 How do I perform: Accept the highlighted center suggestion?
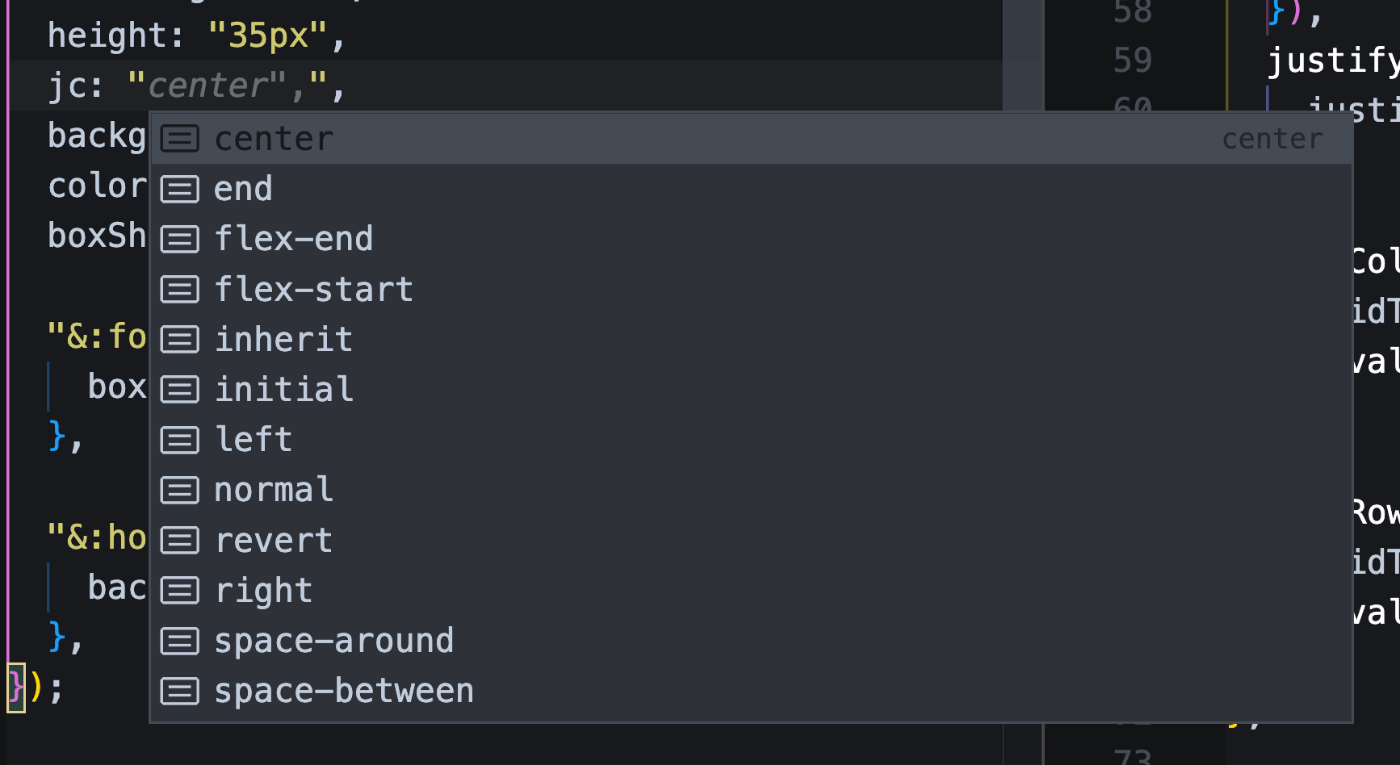tap(751, 138)
